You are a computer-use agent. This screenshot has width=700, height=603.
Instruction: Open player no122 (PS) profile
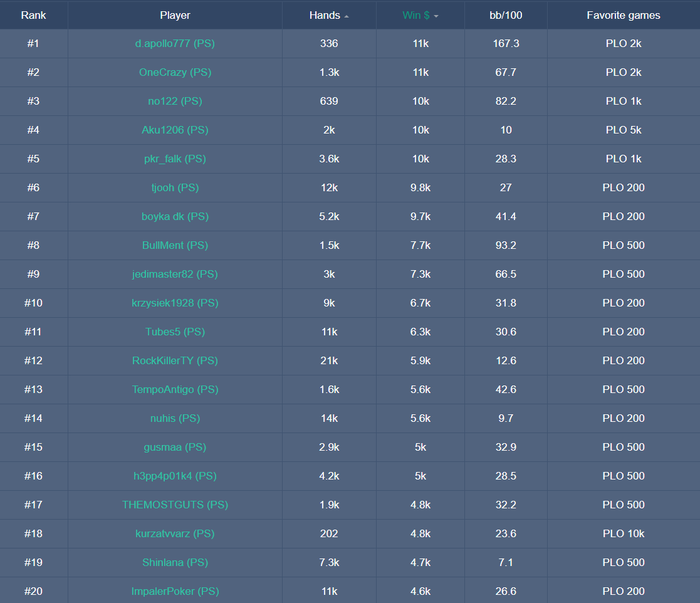pyautogui.click(x=175, y=101)
